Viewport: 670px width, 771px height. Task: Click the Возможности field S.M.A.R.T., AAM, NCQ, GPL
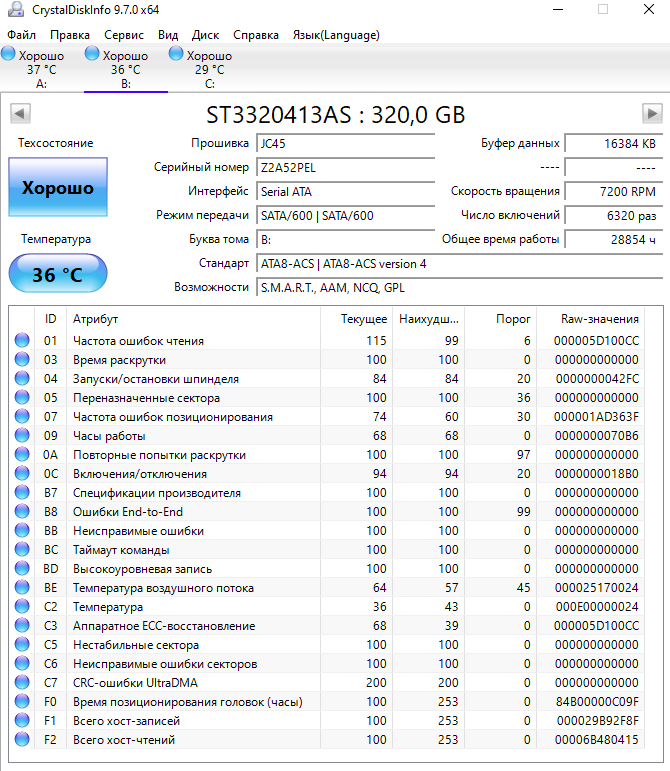(460, 288)
